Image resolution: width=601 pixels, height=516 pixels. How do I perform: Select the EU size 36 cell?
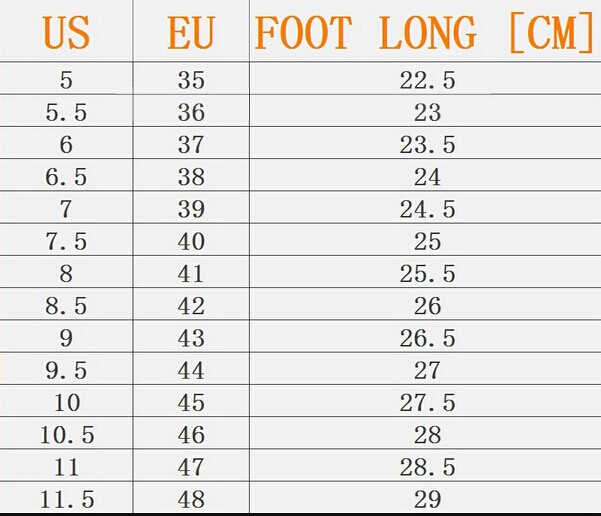(x=190, y=113)
